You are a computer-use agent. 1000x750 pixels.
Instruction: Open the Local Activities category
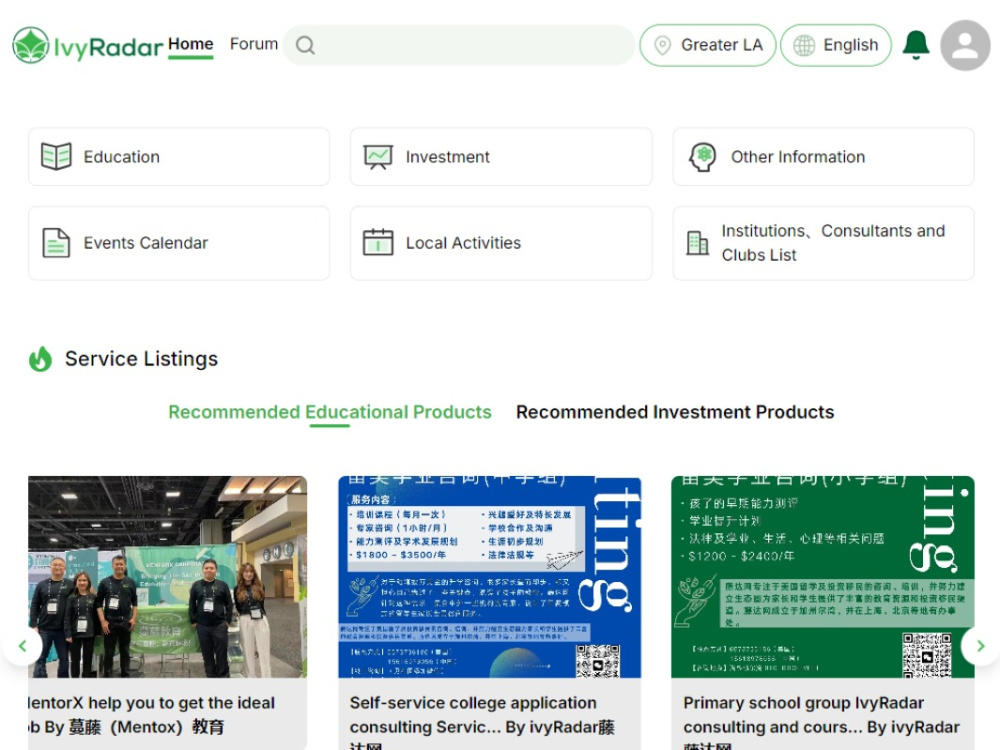pyautogui.click(x=501, y=243)
